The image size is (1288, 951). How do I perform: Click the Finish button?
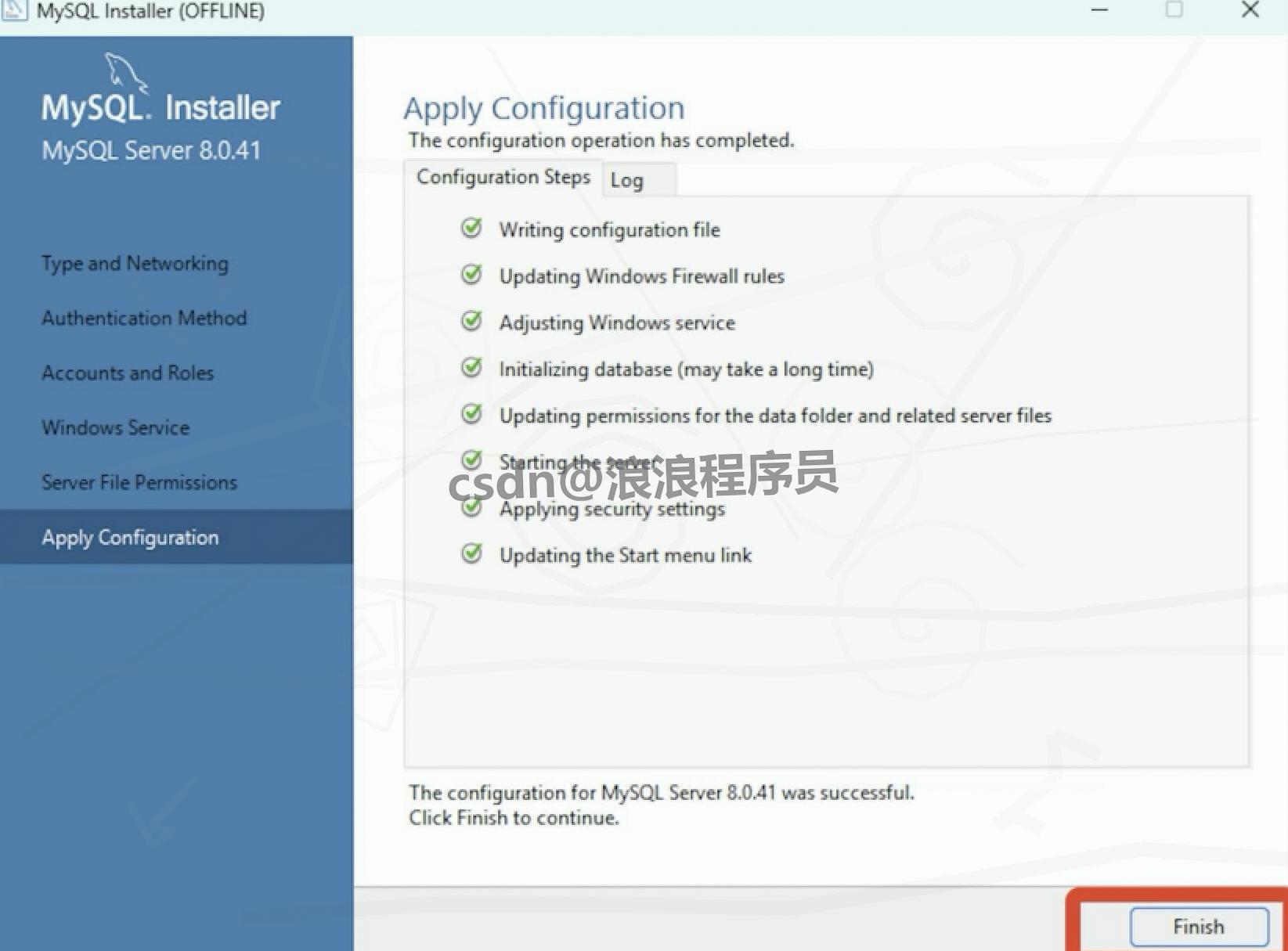tap(1199, 927)
